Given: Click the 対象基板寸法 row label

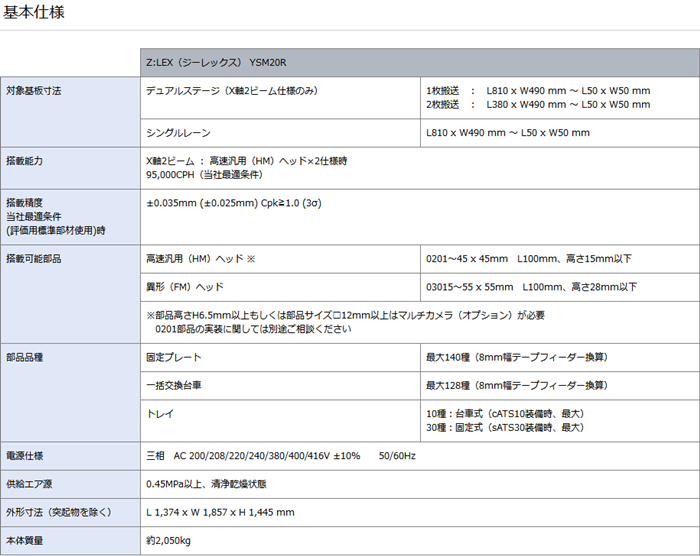Looking at the screenshot, I should (33, 91).
